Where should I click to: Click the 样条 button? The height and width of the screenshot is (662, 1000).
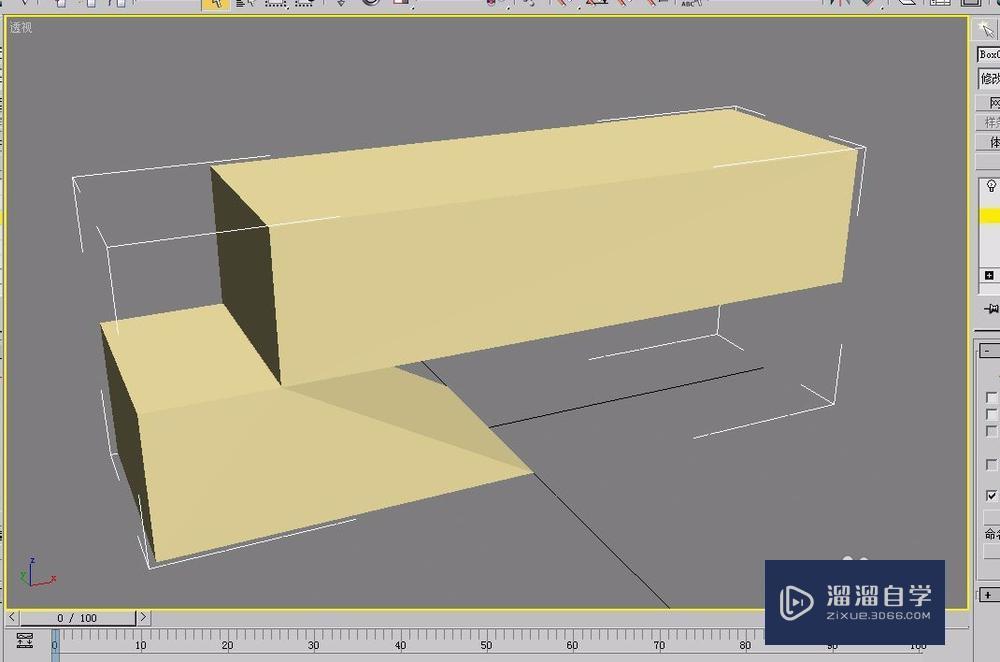pyautogui.click(x=989, y=122)
